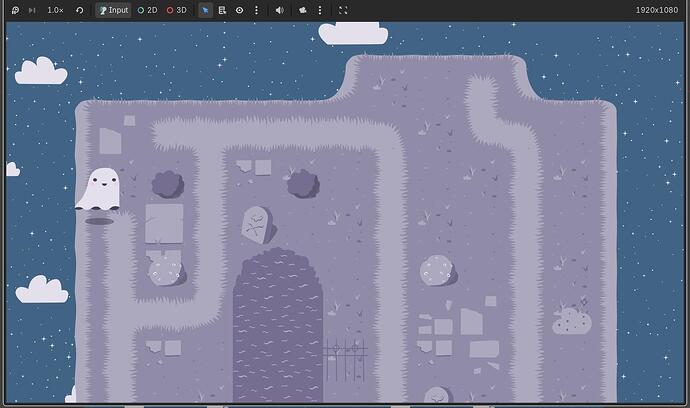
Task: Click the iron fence gate near water
Action: pyautogui.click(x=345, y=360)
